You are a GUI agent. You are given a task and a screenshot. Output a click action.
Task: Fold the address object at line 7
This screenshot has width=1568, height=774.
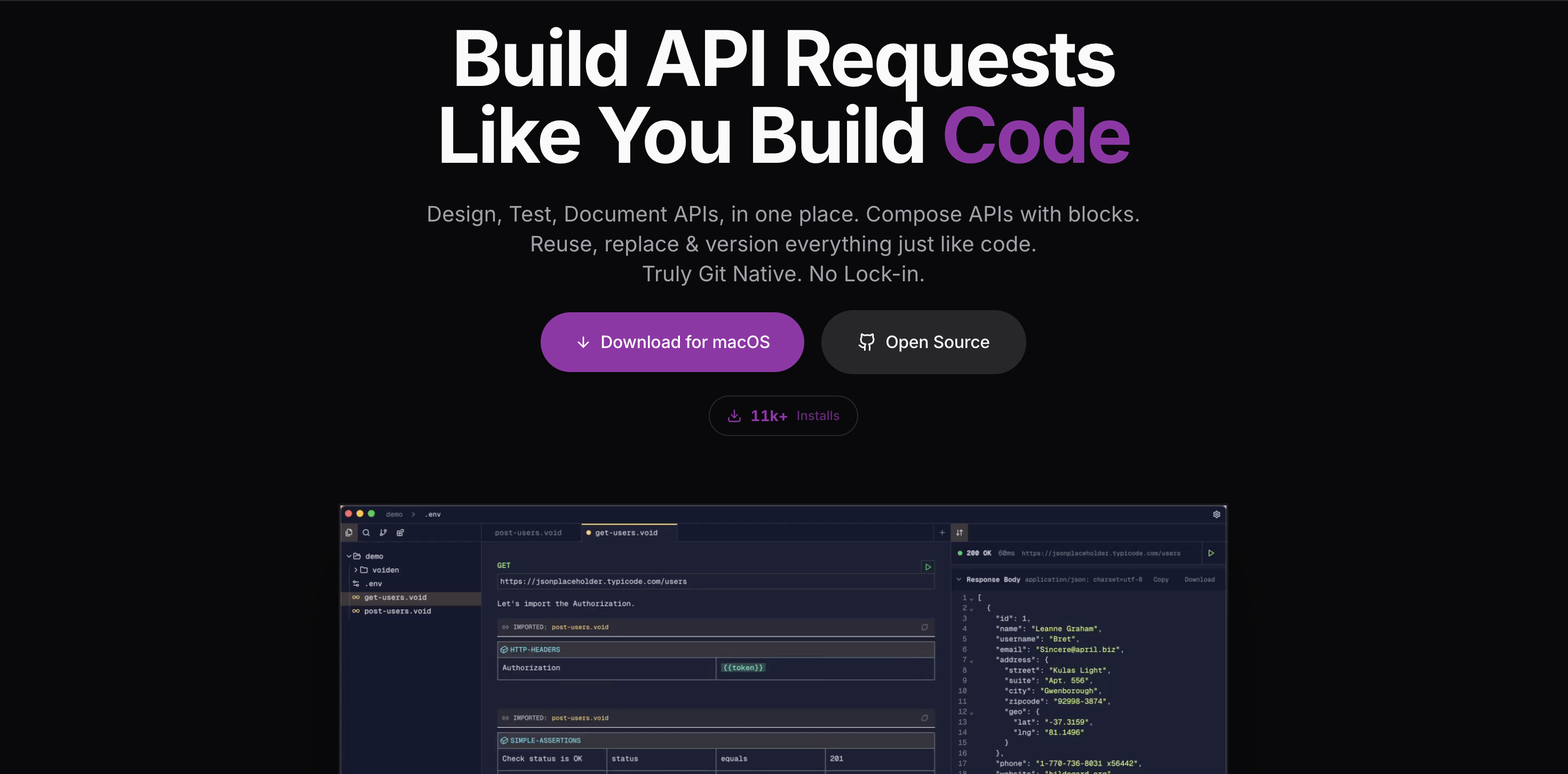[x=971, y=661]
